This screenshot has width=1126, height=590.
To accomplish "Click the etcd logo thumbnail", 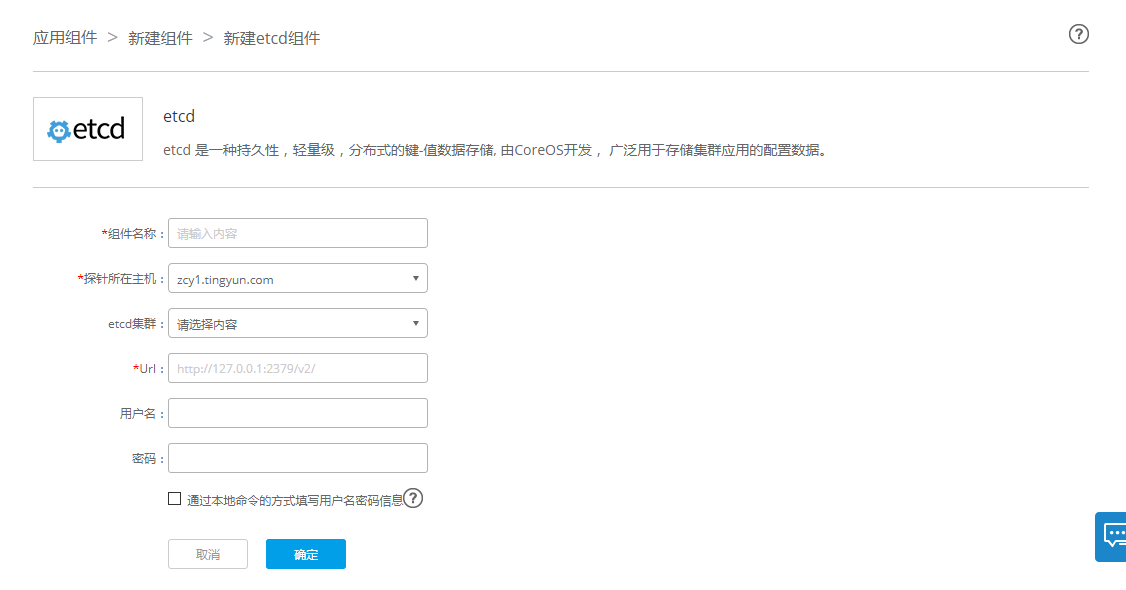I will point(88,129).
